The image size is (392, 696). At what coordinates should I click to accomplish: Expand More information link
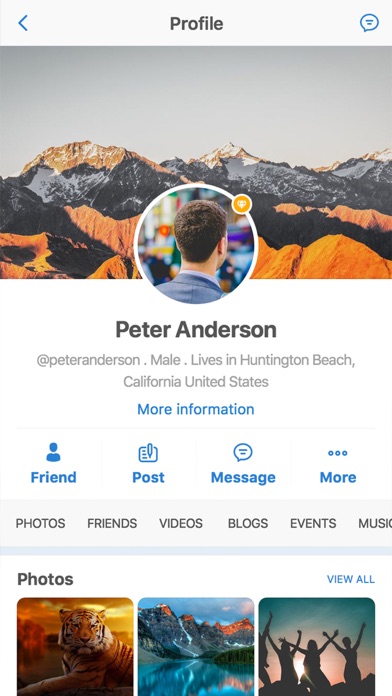click(196, 409)
